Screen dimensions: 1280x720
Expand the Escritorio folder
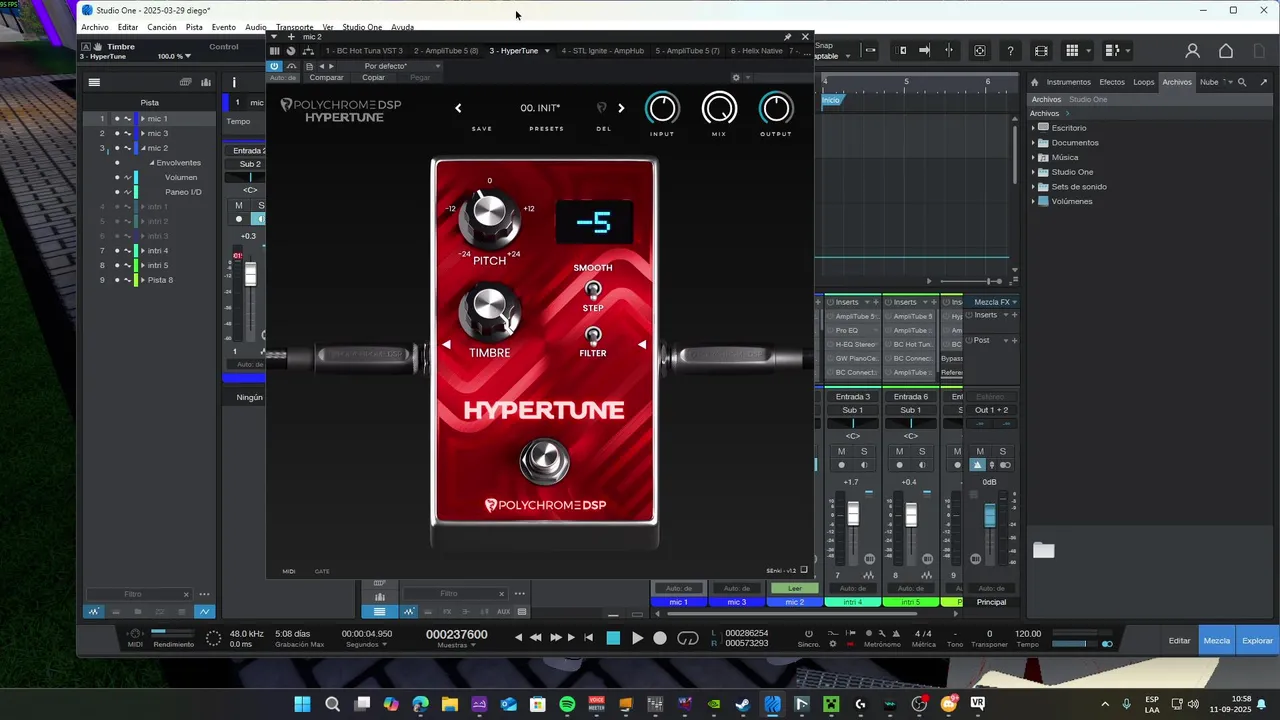(1034, 128)
